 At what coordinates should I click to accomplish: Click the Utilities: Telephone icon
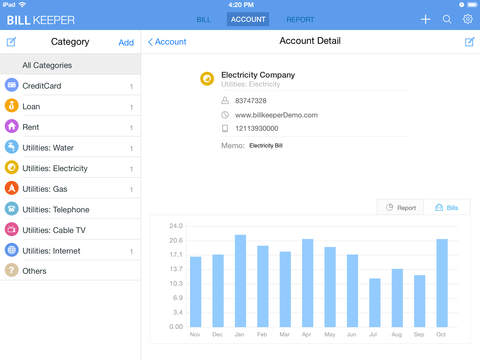(12, 209)
